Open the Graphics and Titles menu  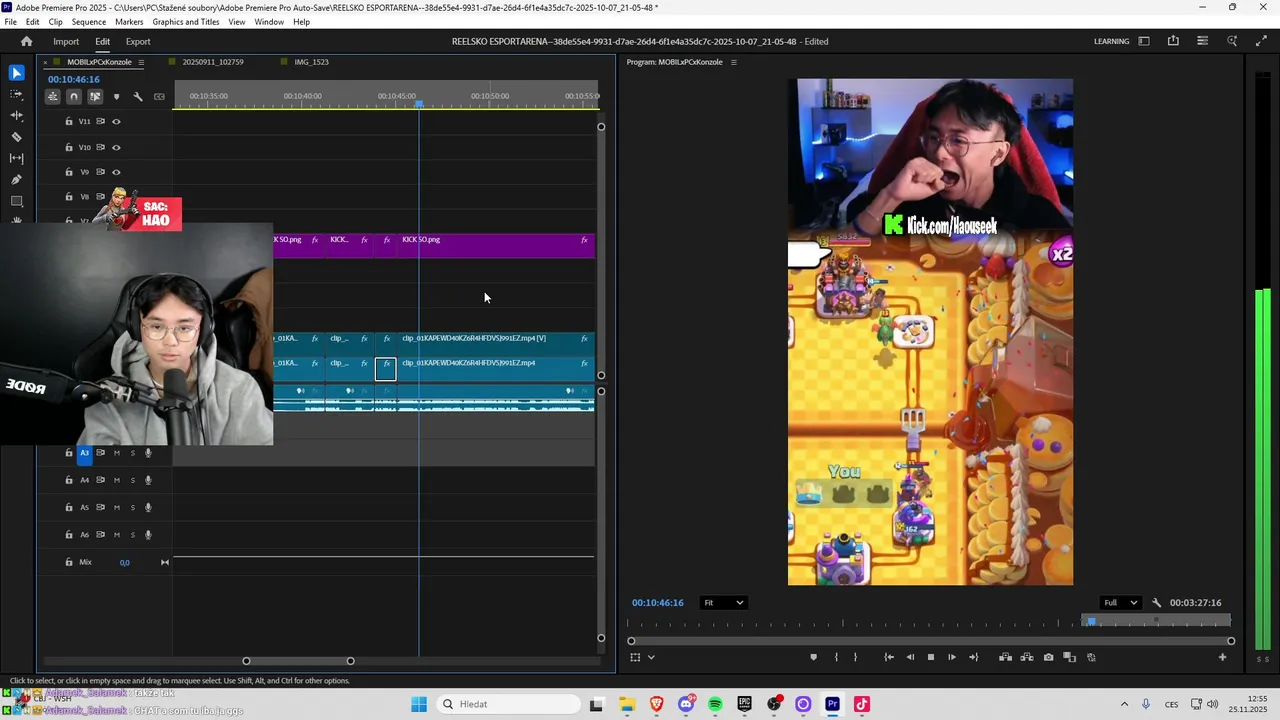click(x=186, y=22)
